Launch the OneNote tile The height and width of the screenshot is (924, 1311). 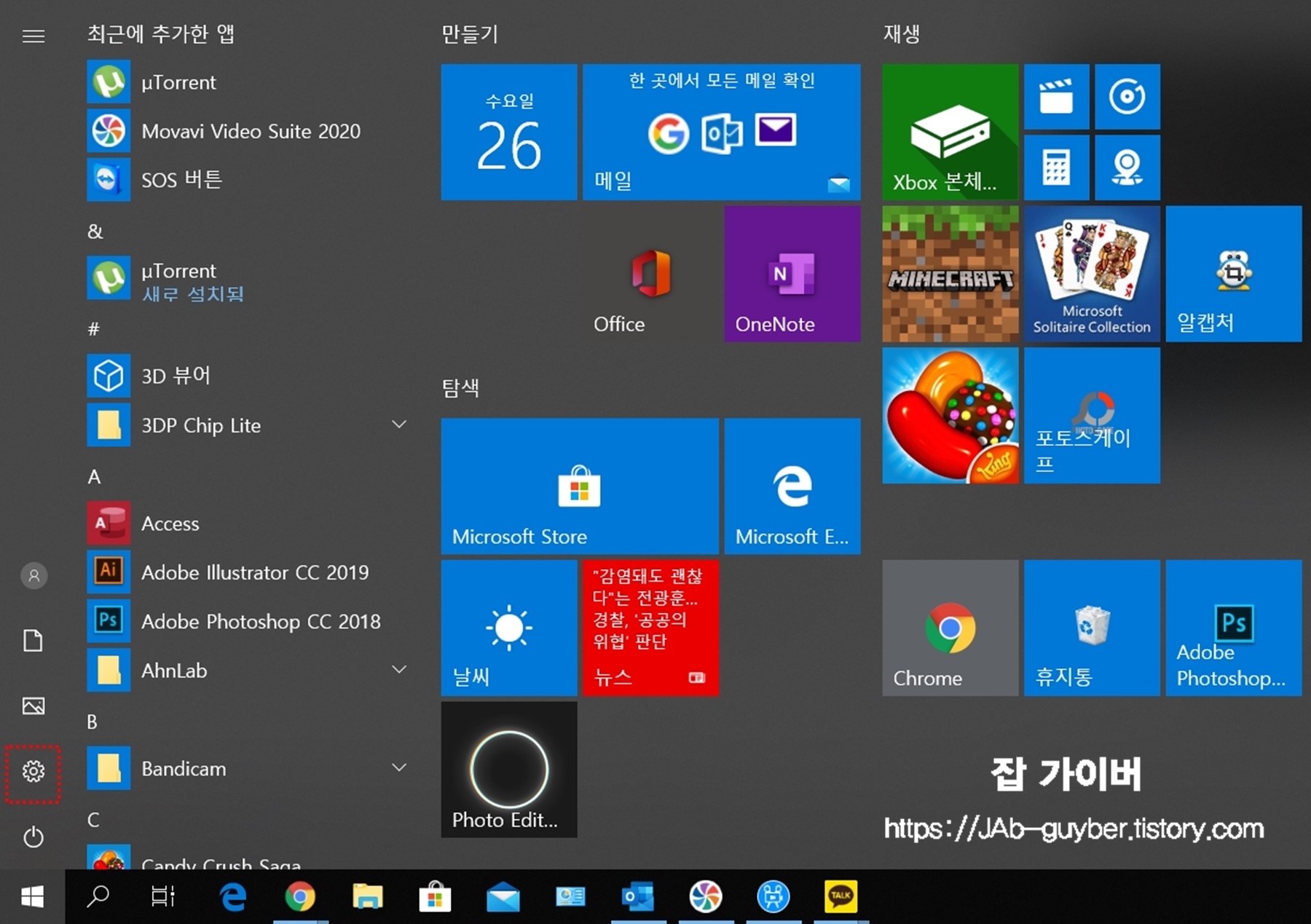pos(792,274)
